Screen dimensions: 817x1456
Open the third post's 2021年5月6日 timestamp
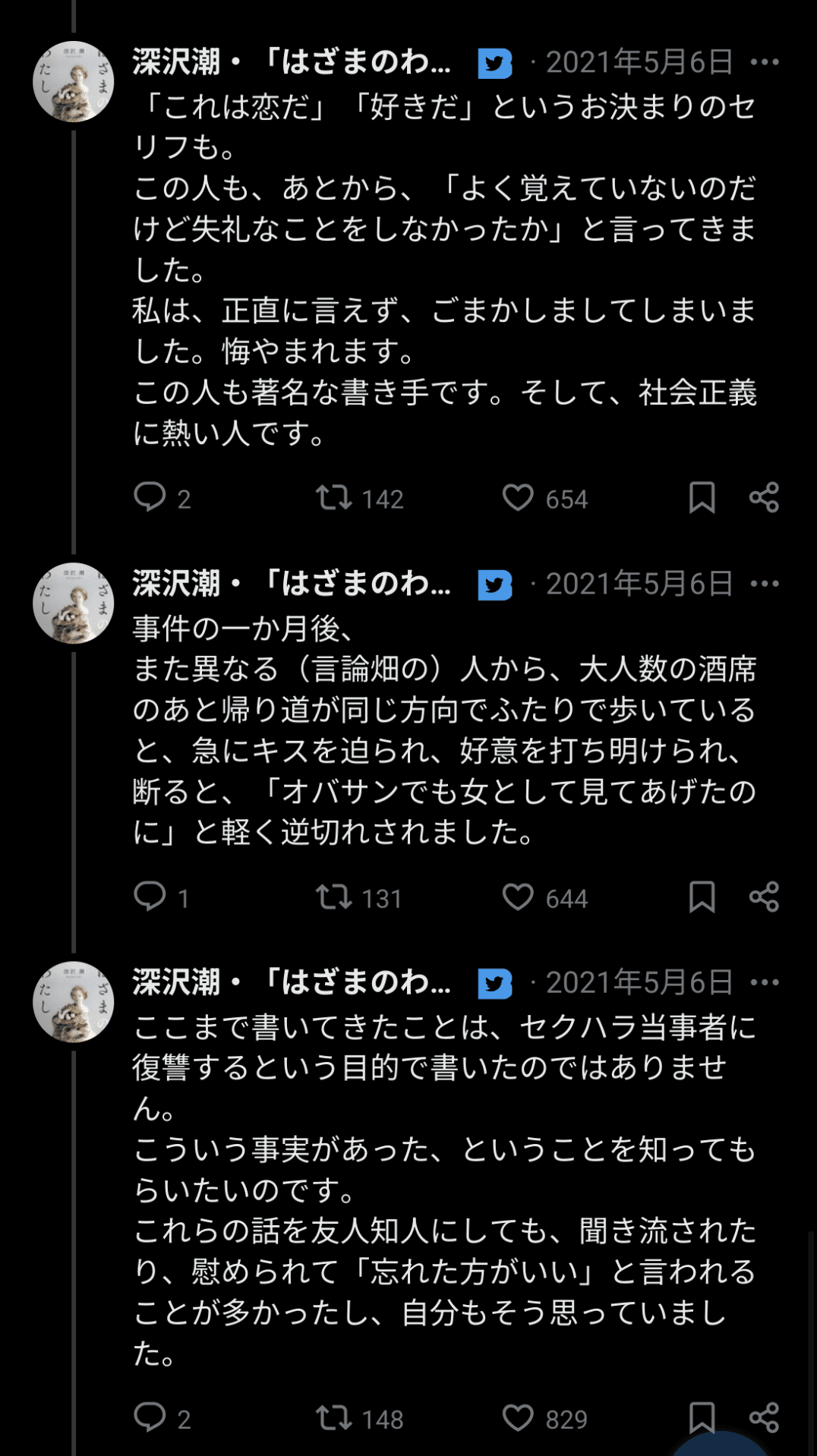point(639,982)
